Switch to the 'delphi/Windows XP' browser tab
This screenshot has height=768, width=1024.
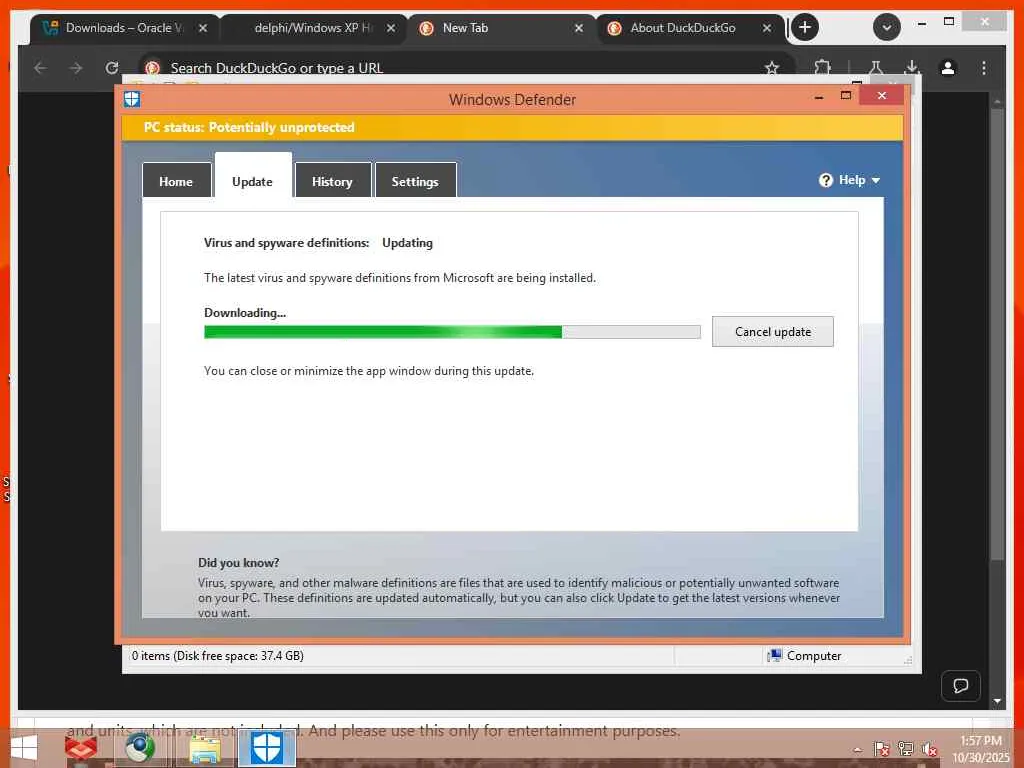(x=313, y=28)
